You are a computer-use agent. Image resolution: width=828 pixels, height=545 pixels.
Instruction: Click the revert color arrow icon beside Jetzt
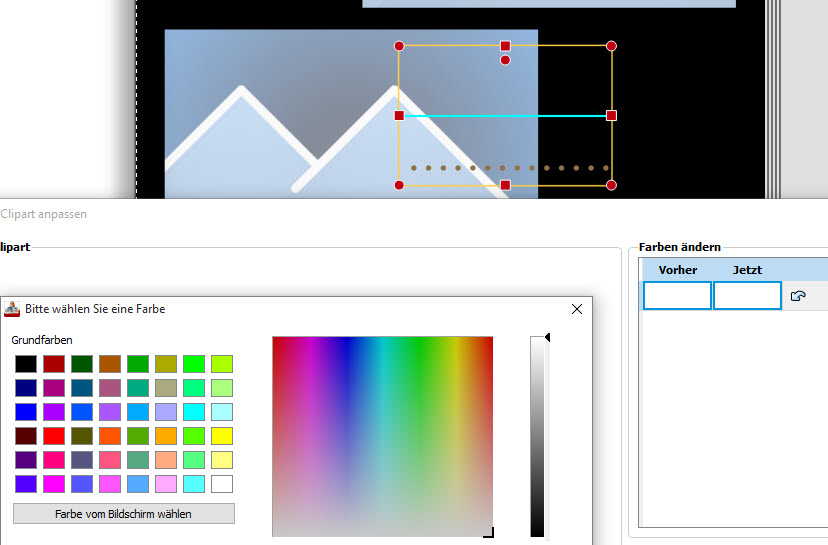point(798,296)
